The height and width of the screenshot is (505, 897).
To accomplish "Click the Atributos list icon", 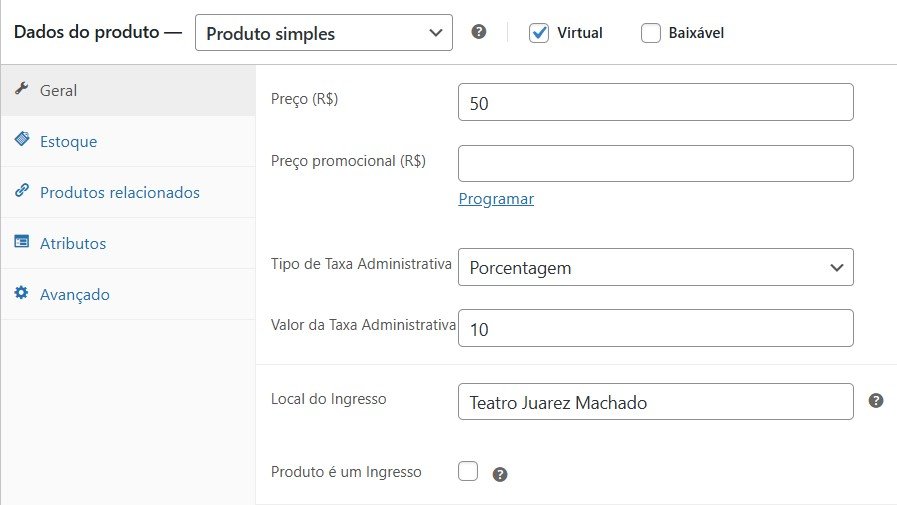I will coord(21,243).
